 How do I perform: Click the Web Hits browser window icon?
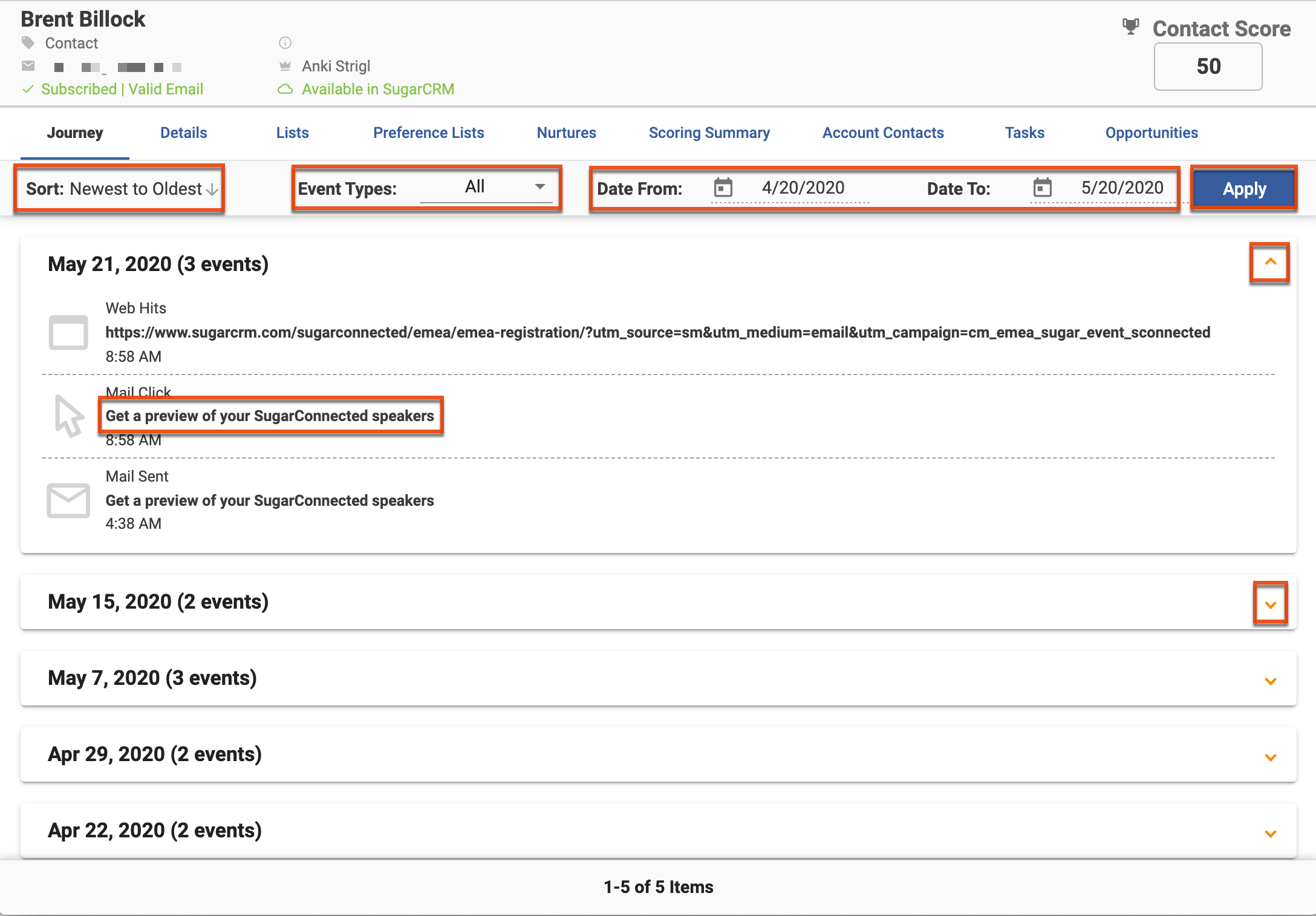[x=68, y=332]
